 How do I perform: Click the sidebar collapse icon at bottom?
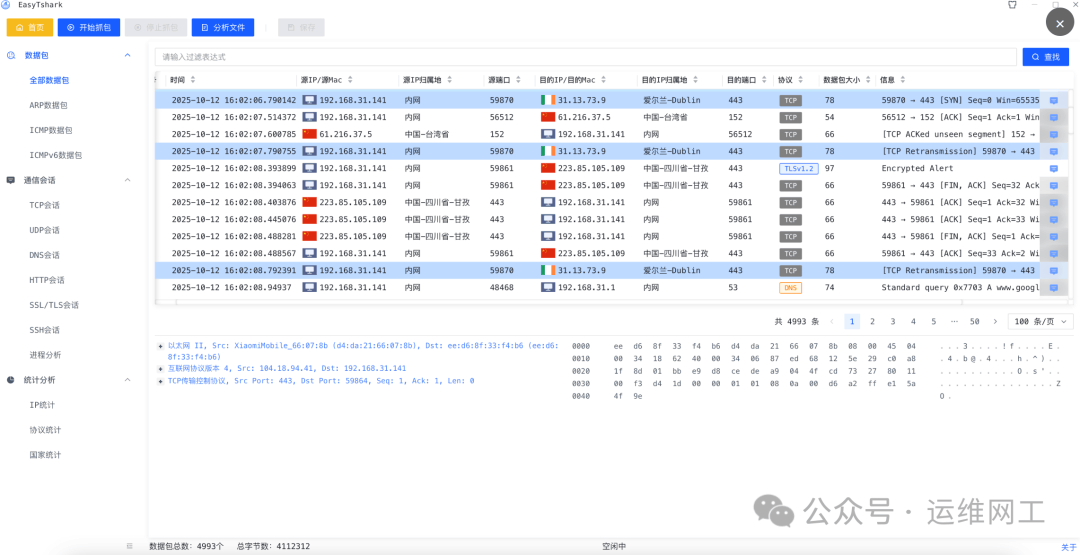(x=129, y=546)
